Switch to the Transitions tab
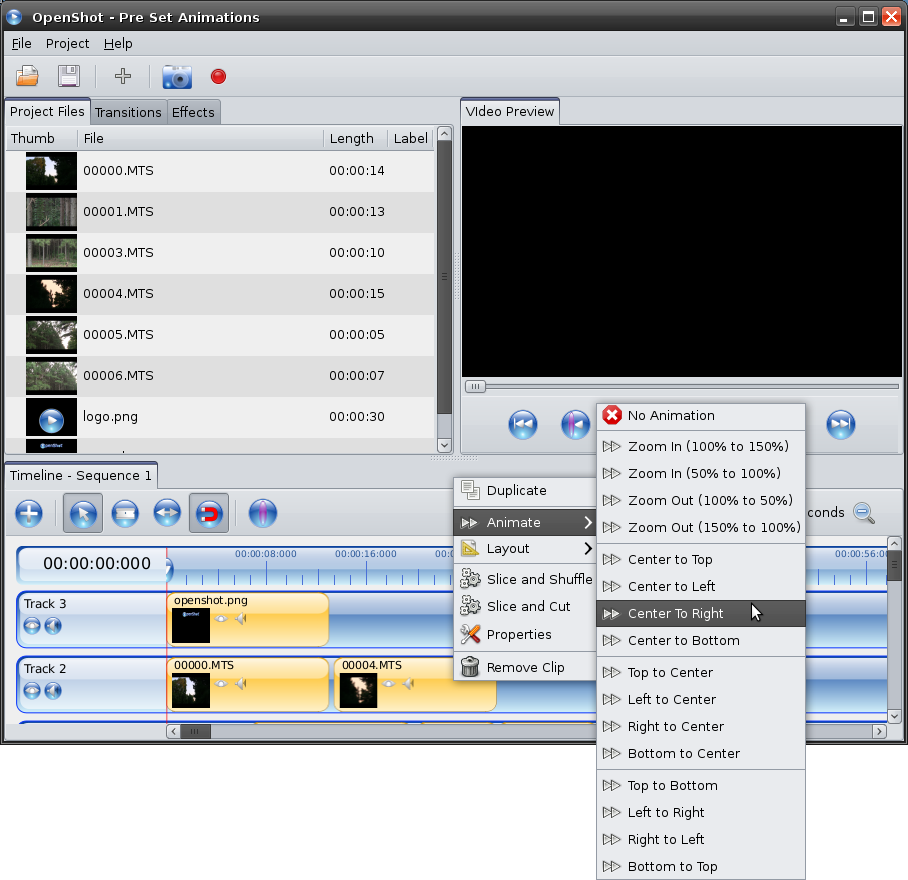908x880 pixels. 128,112
